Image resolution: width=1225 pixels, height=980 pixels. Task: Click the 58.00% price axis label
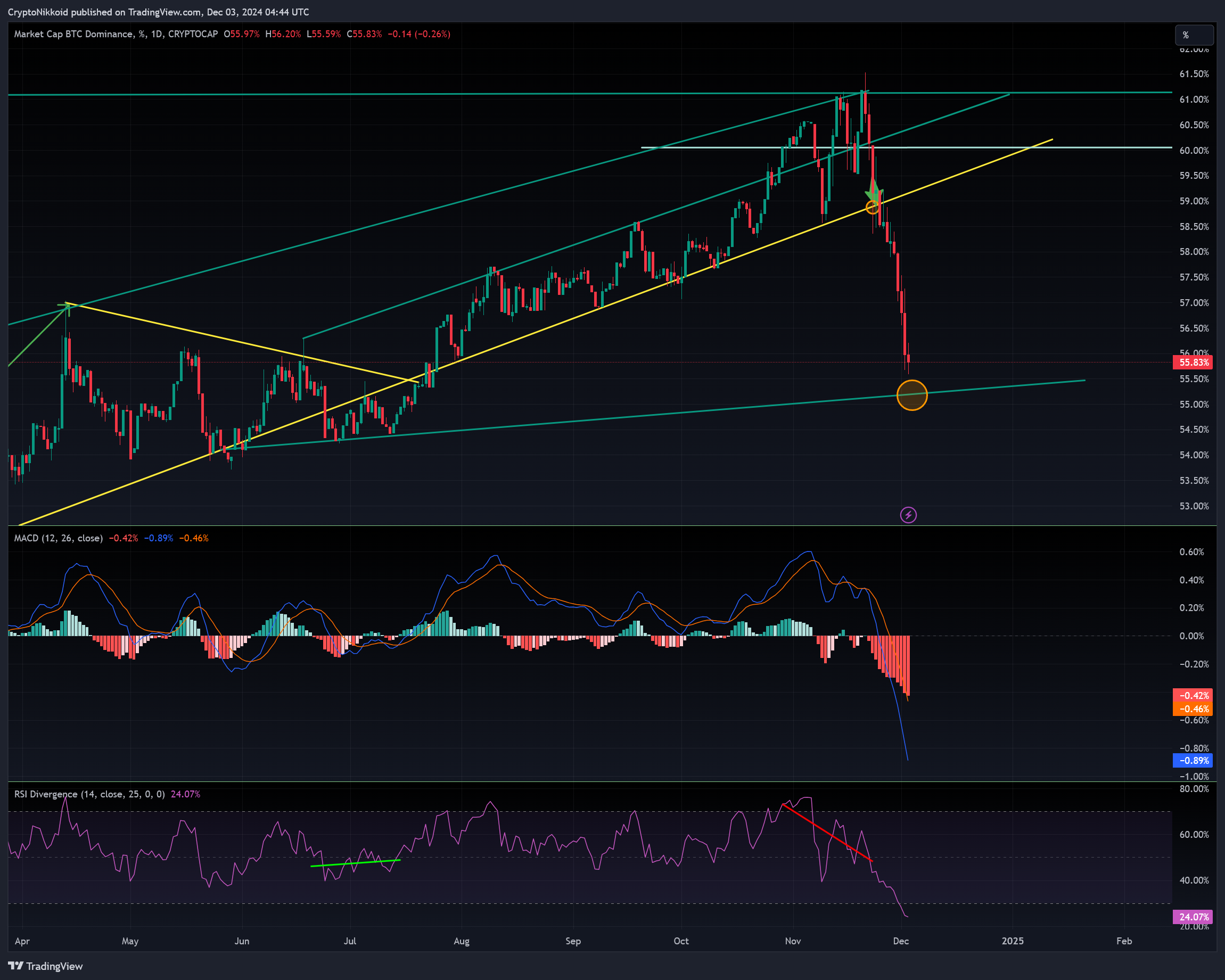coord(1194,252)
